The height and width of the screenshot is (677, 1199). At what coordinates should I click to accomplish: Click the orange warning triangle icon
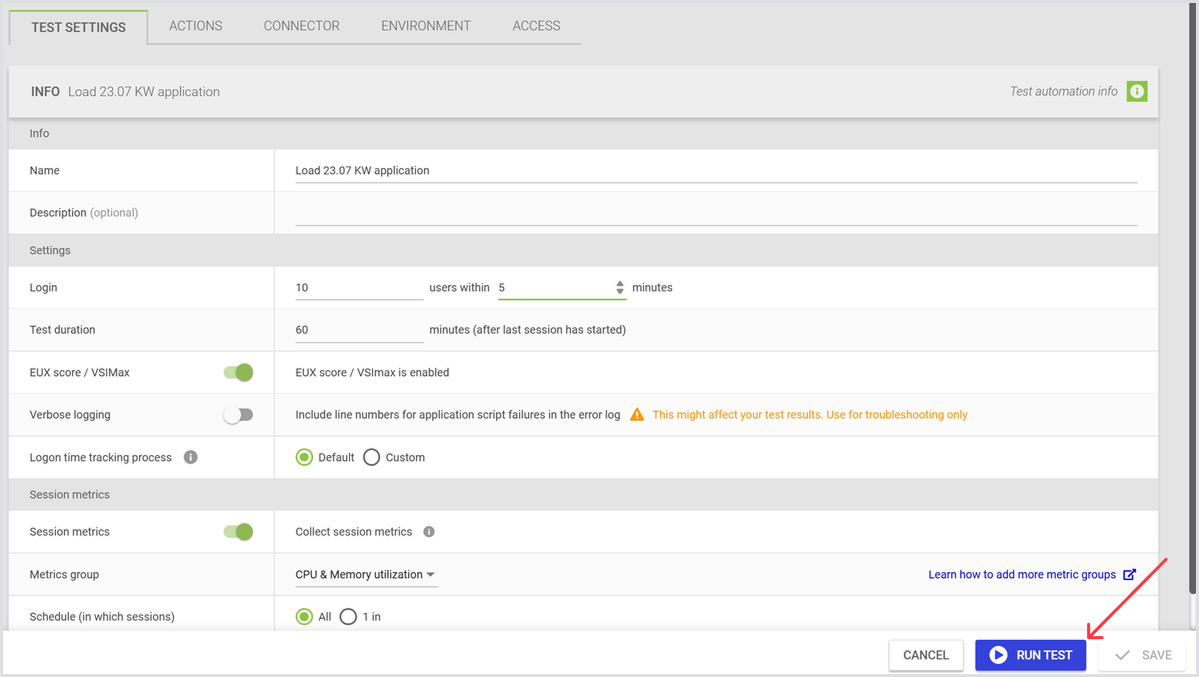[637, 415]
